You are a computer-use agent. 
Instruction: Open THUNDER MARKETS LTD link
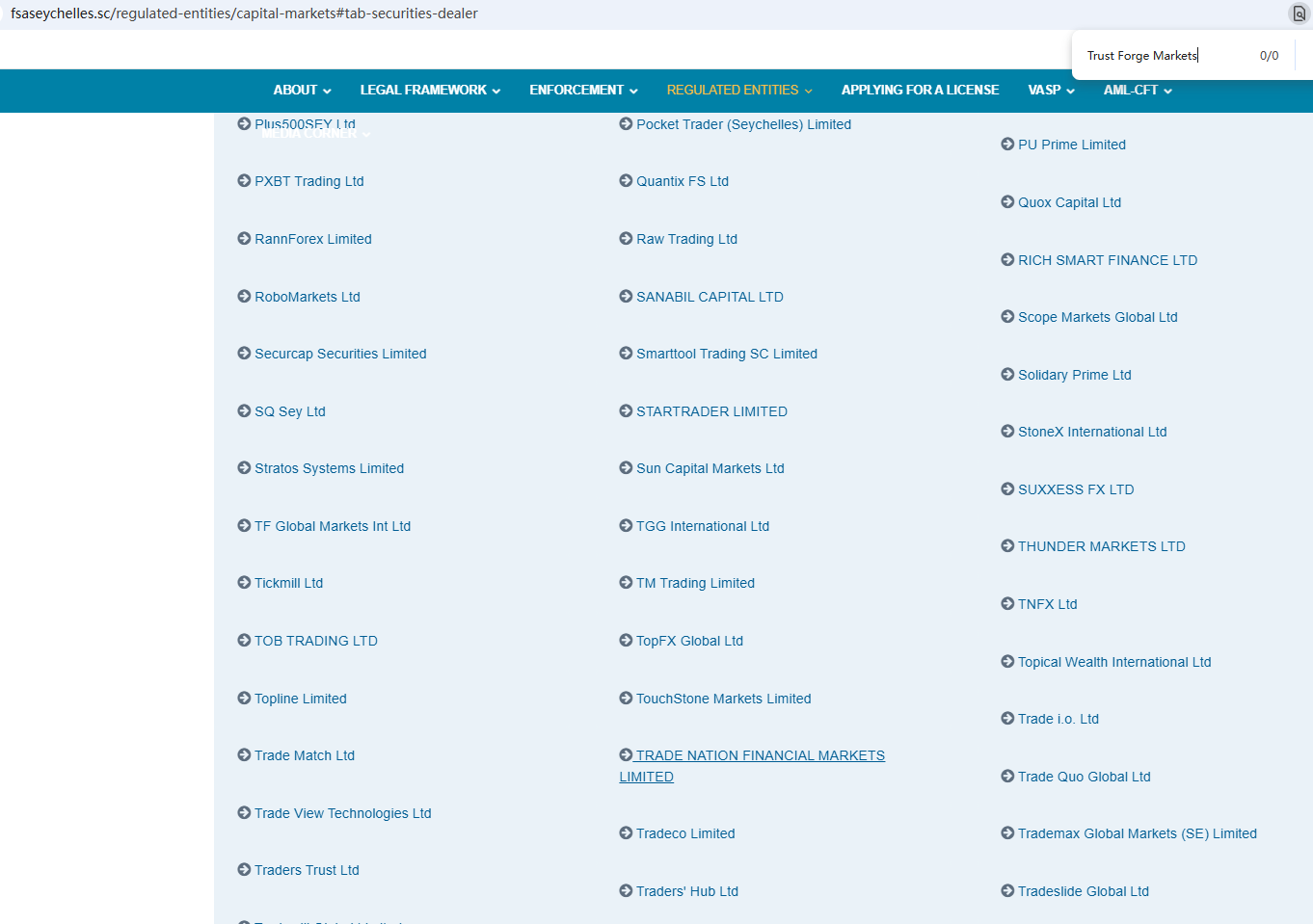1102,546
